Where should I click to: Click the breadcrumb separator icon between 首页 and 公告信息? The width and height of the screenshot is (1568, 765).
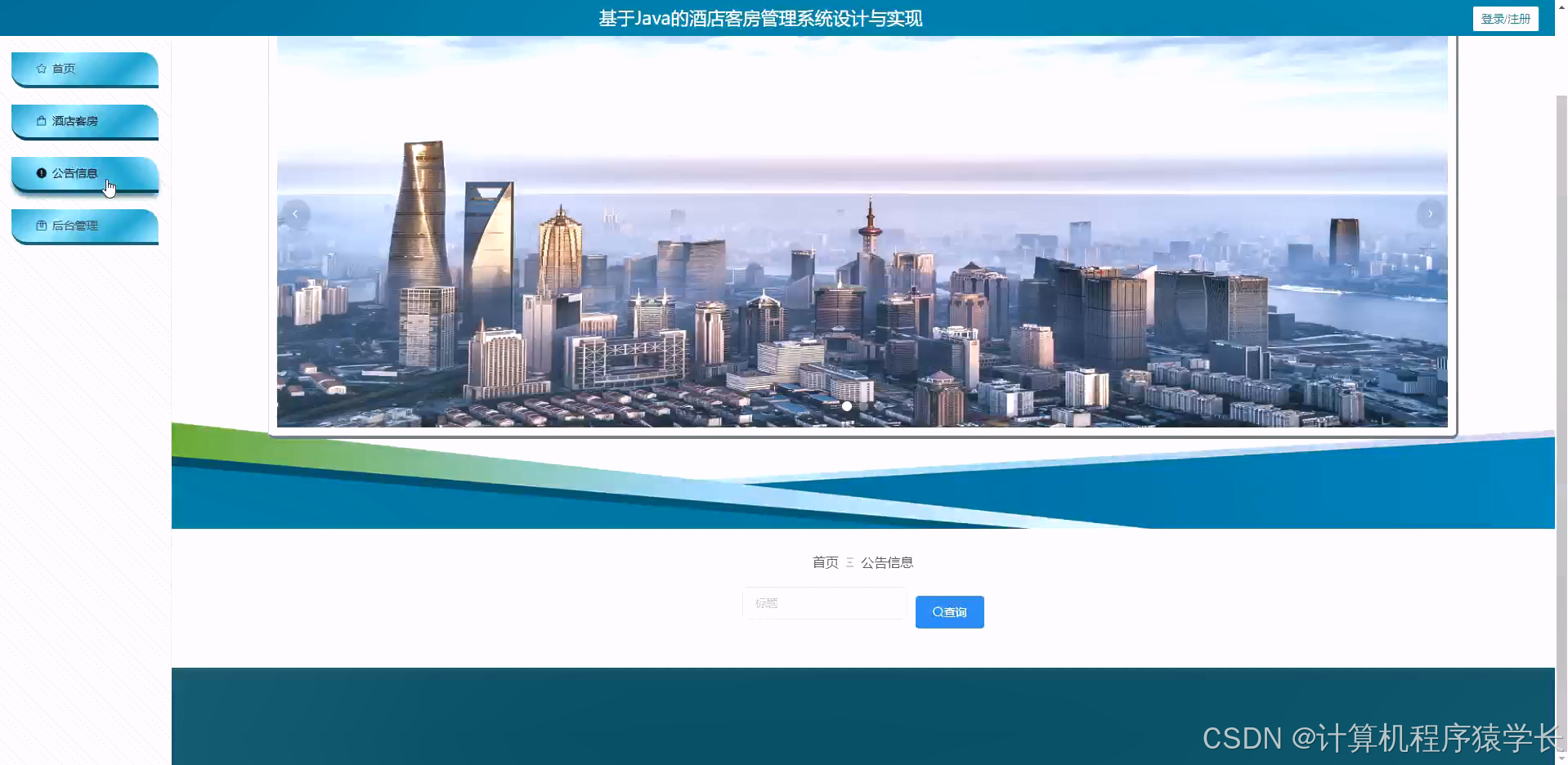point(850,562)
